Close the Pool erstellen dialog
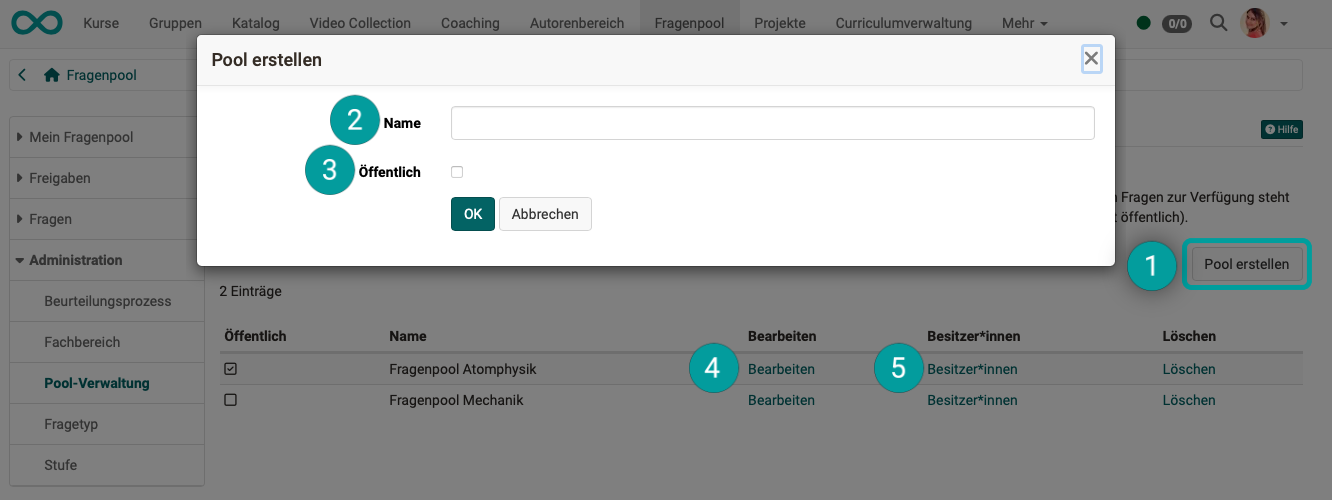Viewport: 1332px width, 500px height. click(x=1091, y=59)
